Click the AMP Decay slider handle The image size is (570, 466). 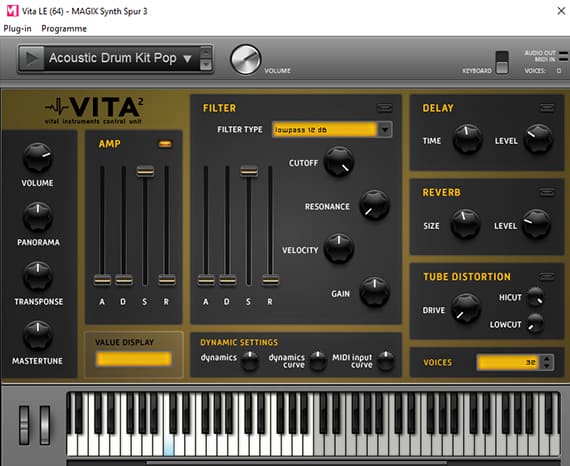click(x=124, y=280)
